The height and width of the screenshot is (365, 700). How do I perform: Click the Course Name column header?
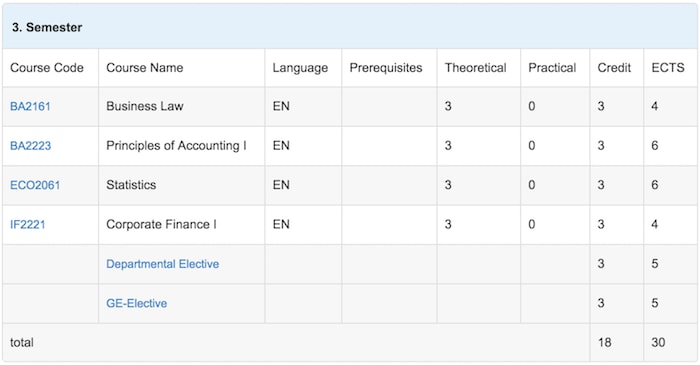pos(145,67)
